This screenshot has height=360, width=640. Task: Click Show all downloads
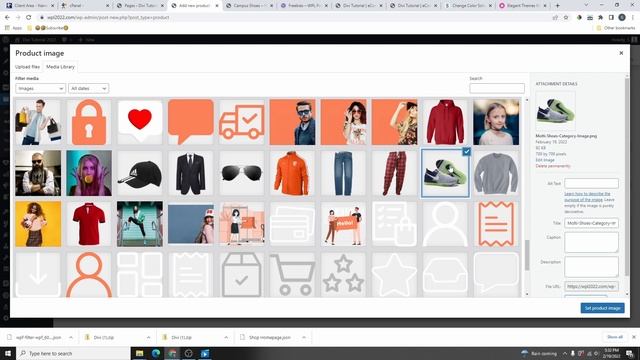(x=615, y=337)
